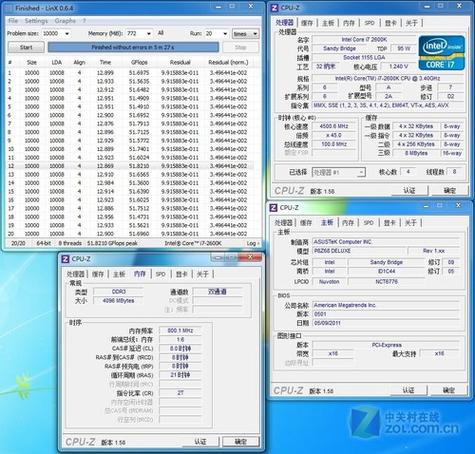This screenshot has width=475, height=454.
Task: Click the CPU-Z icon in the memory window title
Action: 65,259
